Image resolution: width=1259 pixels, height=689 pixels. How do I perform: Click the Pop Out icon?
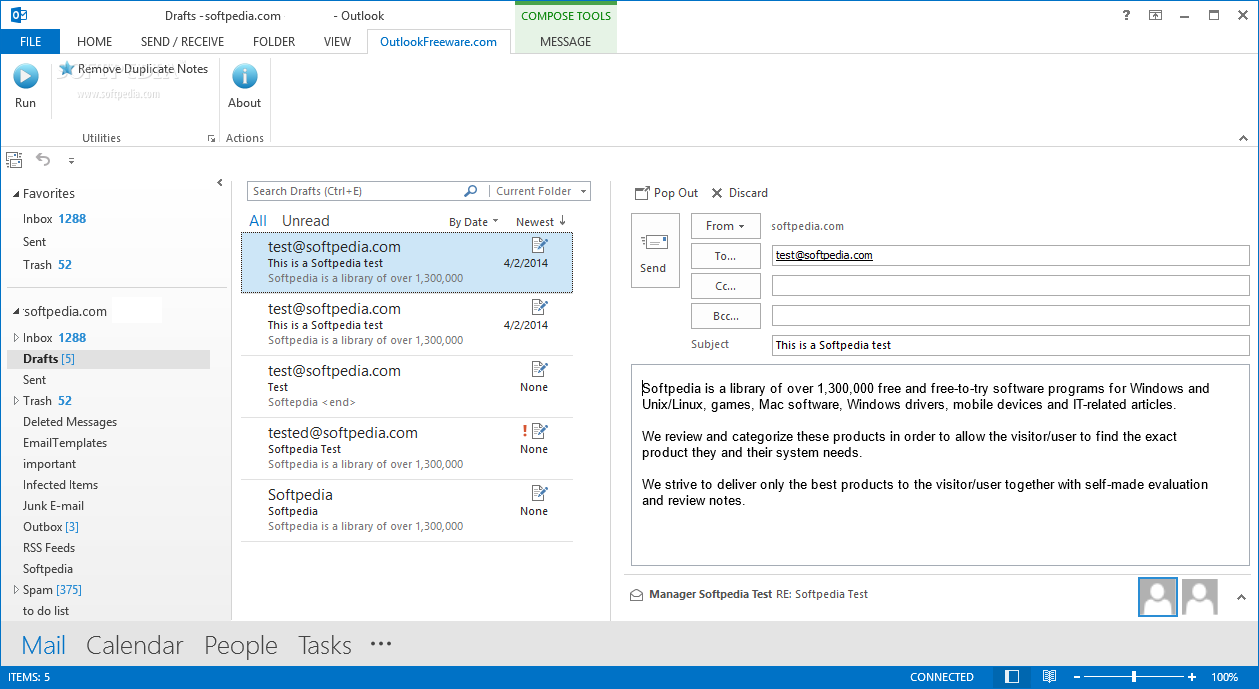click(x=642, y=193)
